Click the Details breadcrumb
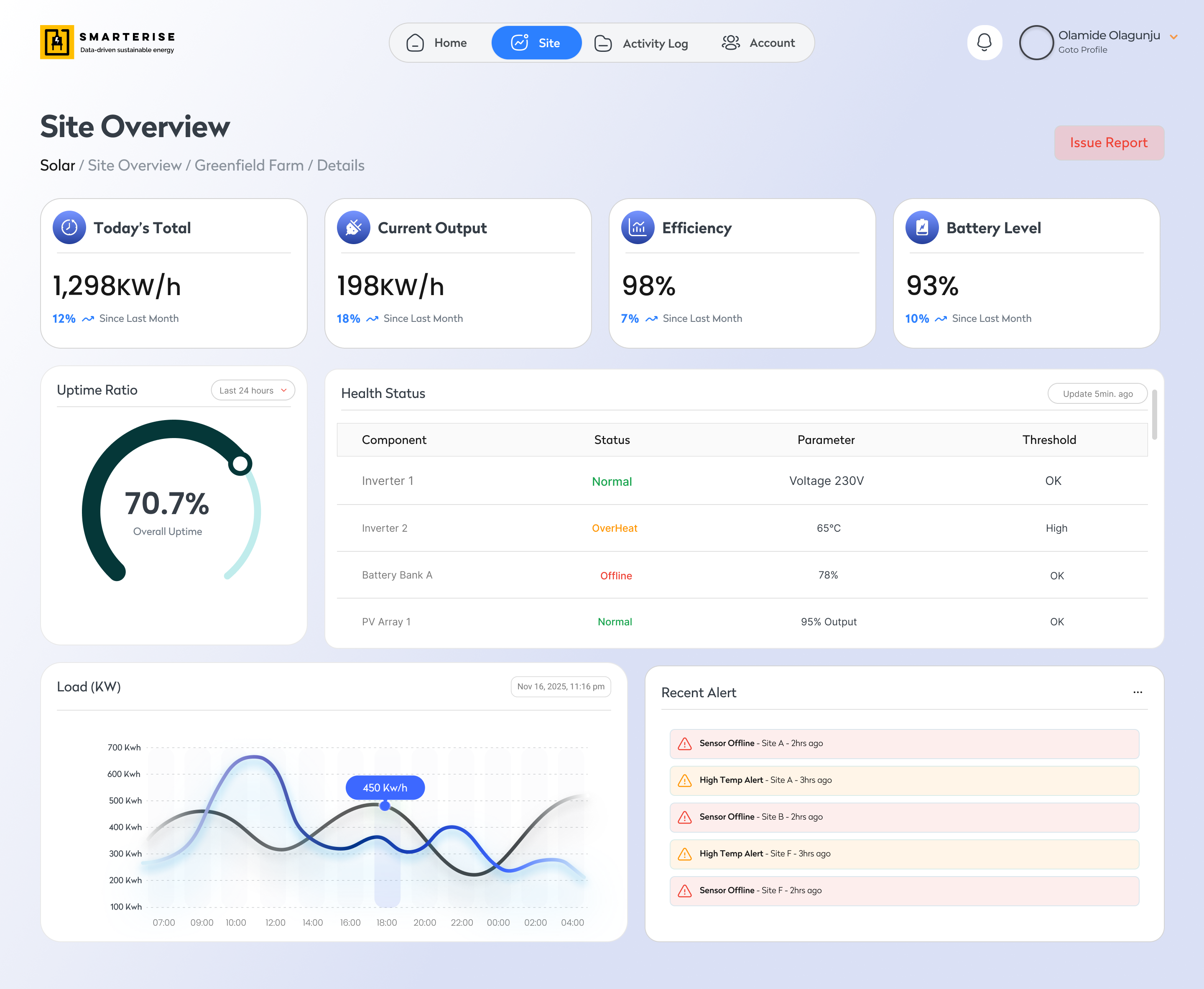 click(341, 166)
